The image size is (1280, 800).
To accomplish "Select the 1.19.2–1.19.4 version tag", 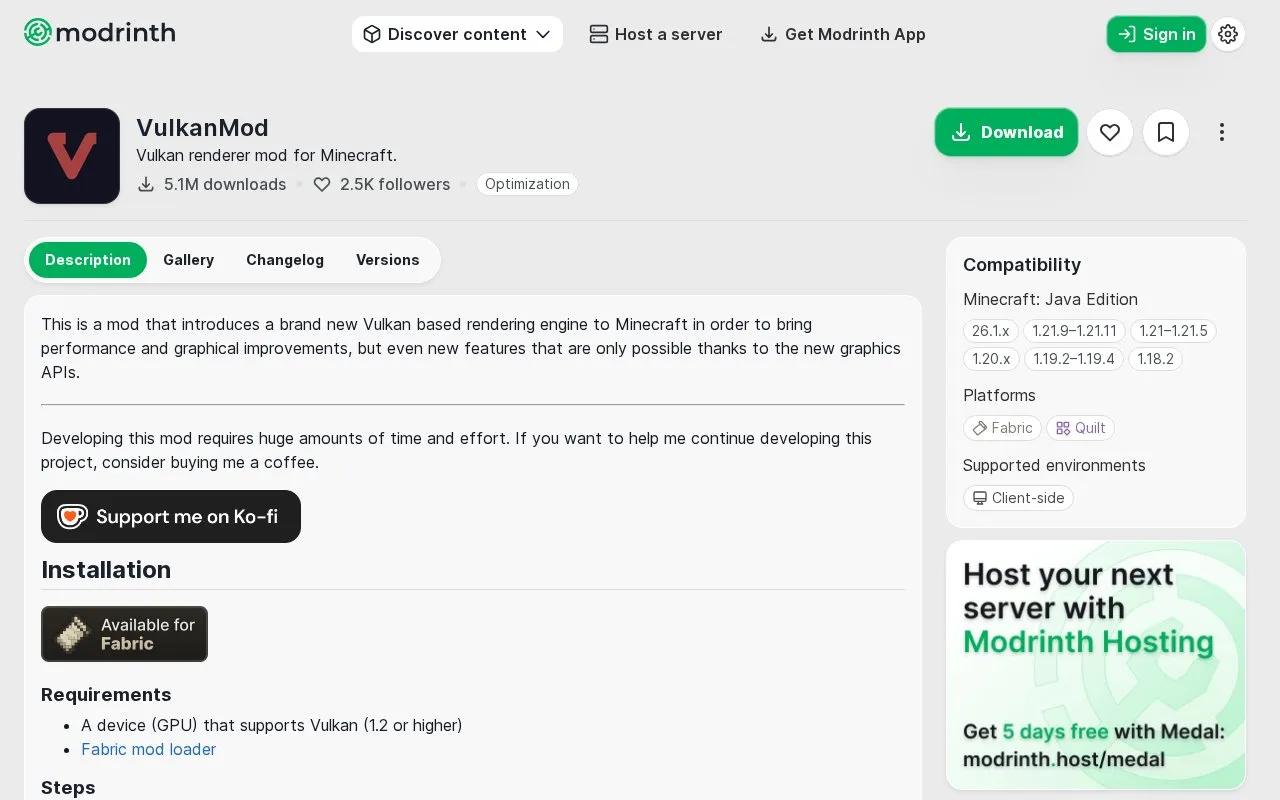I will pos(1074,359).
